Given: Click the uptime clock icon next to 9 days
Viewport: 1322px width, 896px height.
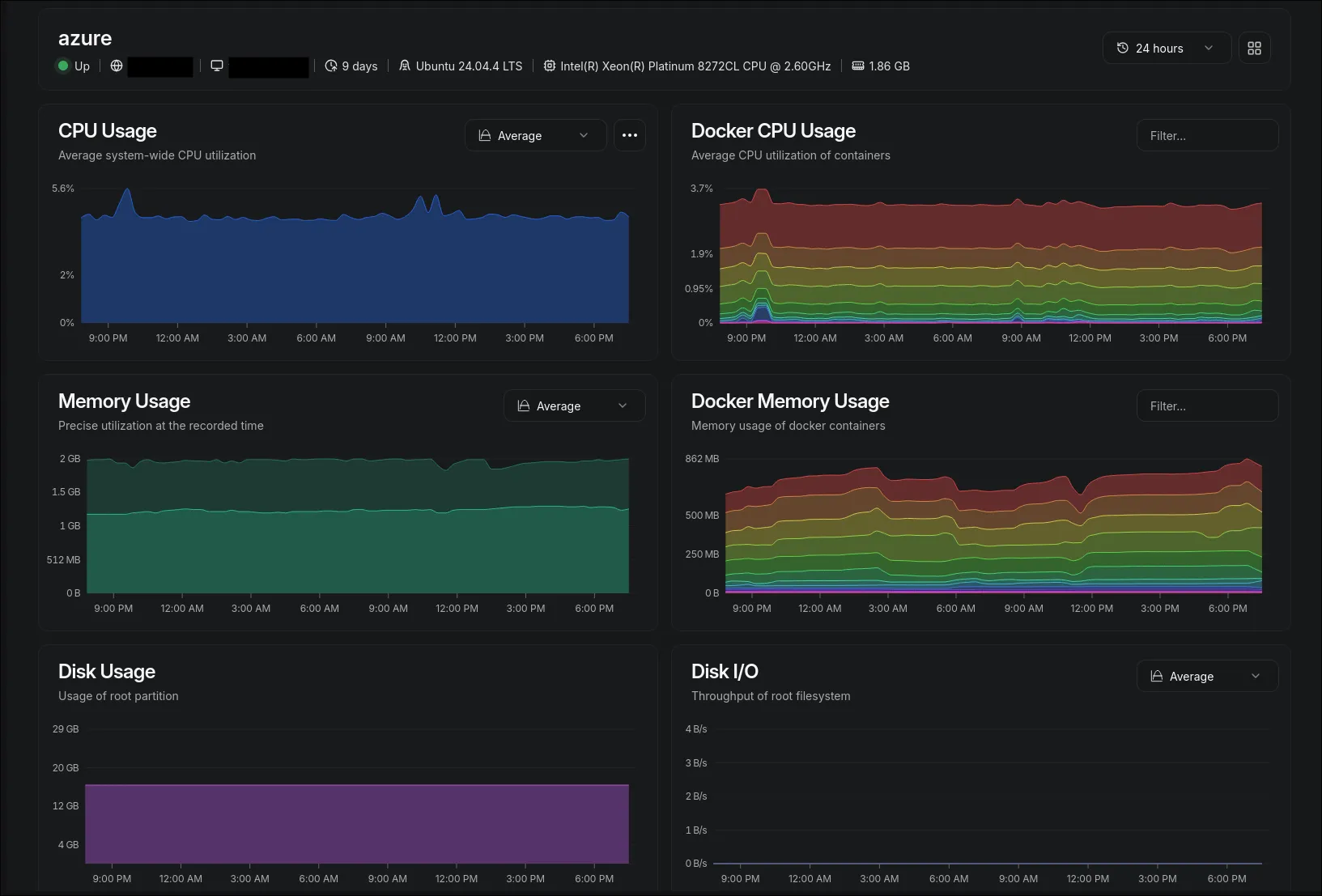Looking at the screenshot, I should pos(331,66).
